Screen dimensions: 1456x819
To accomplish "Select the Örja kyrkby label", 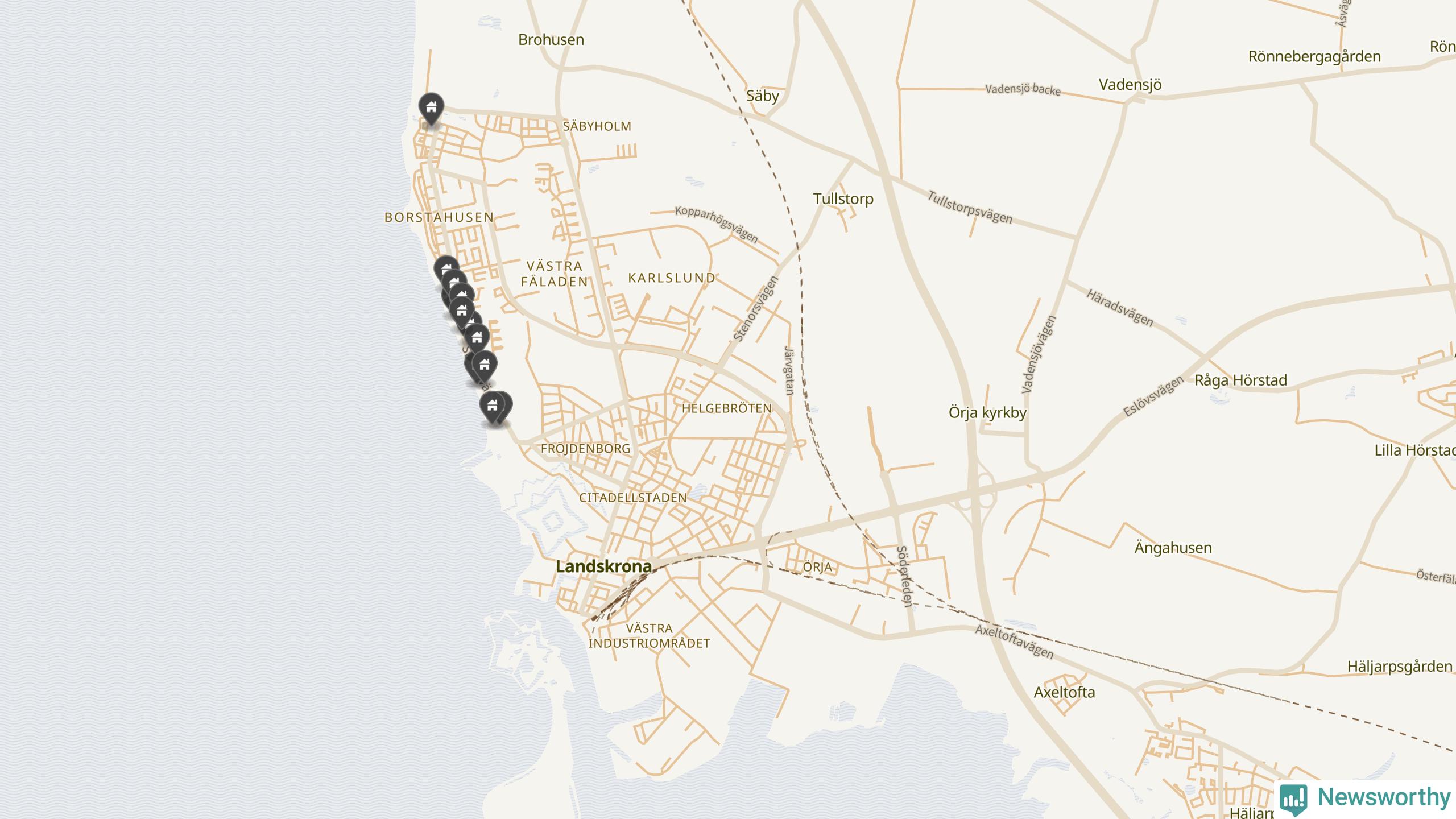I will (x=987, y=412).
